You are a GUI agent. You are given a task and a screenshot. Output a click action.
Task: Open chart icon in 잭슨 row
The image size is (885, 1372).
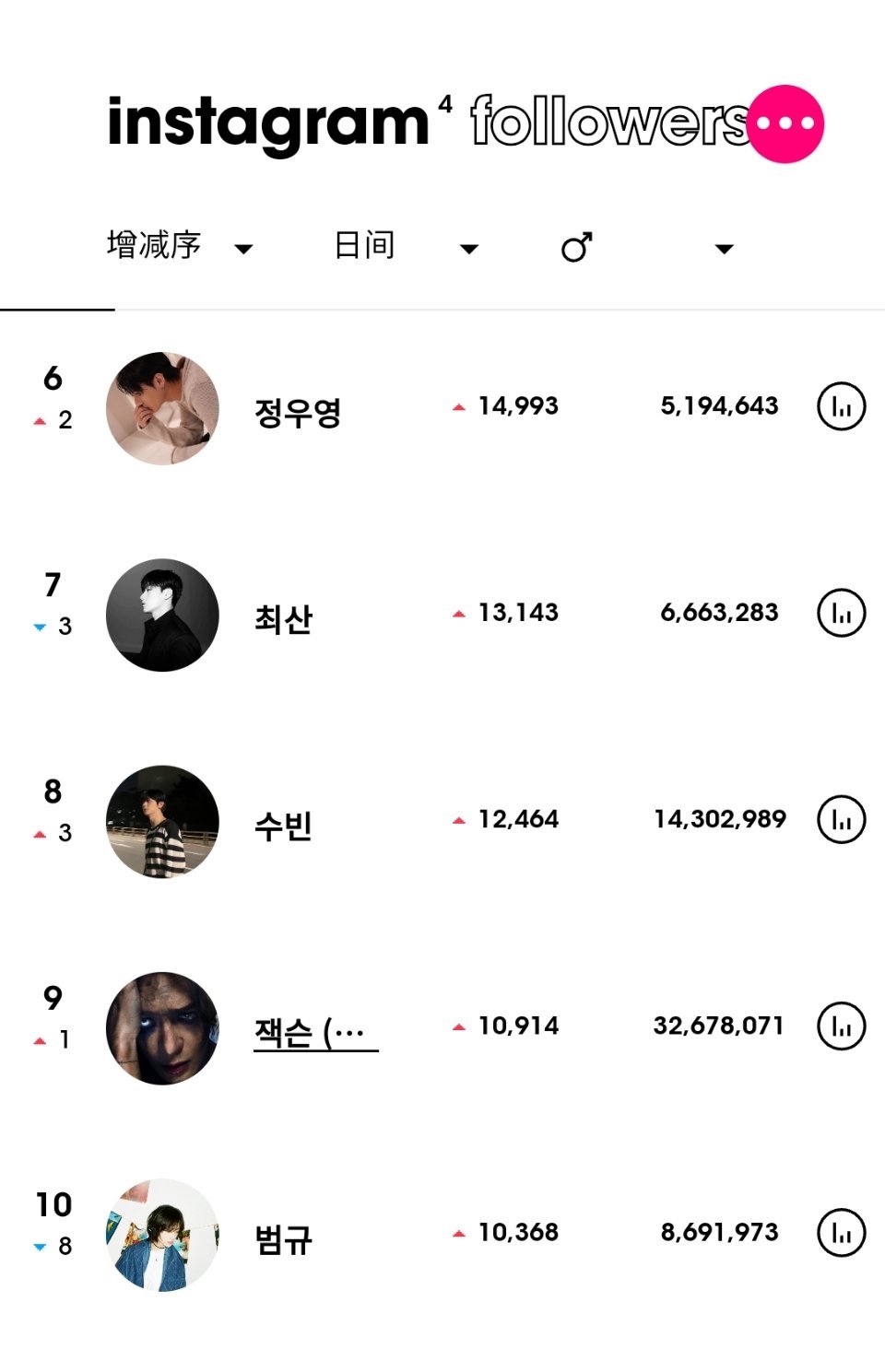(841, 1026)
